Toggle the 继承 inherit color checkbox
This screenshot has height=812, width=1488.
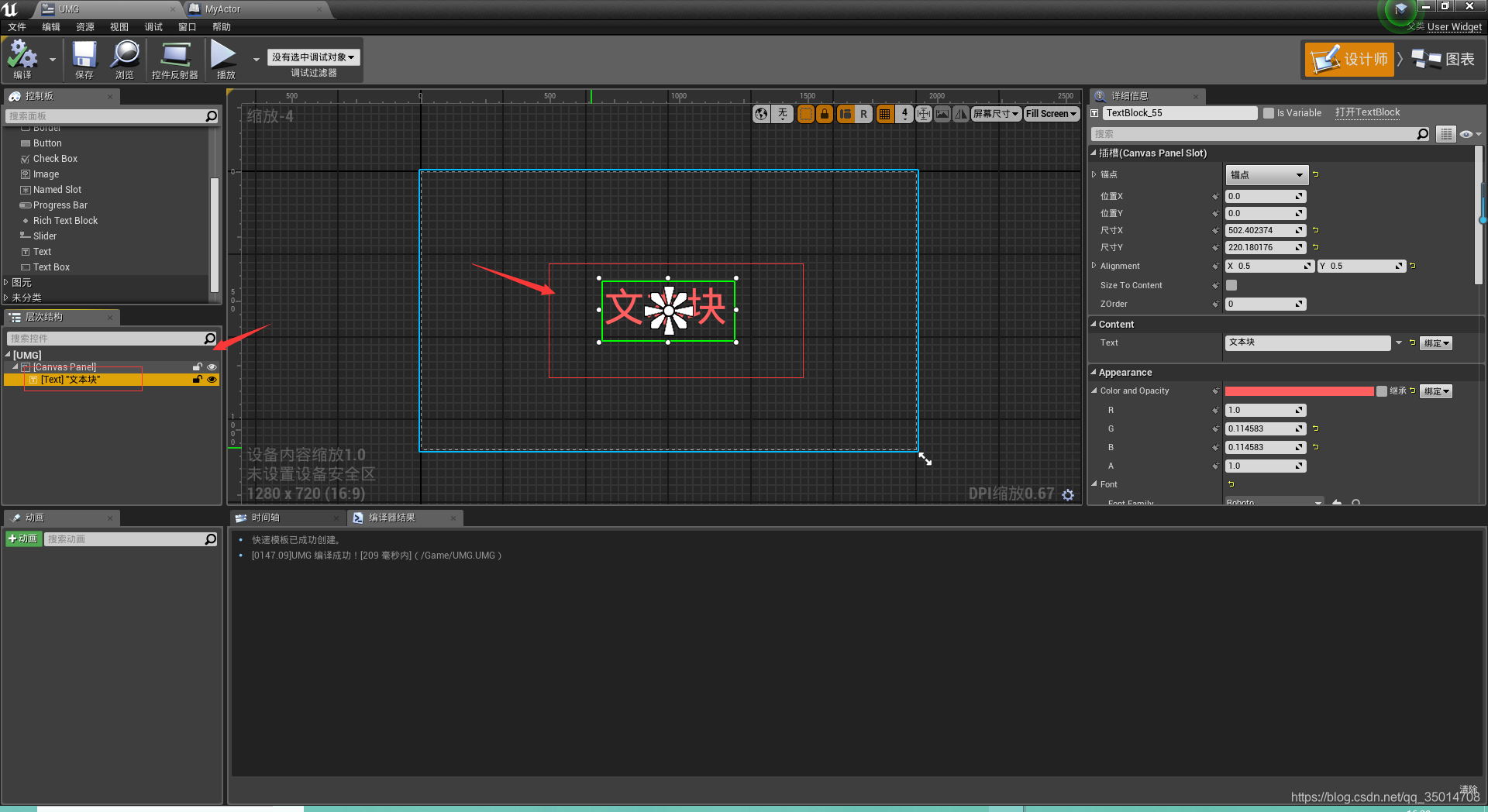[1382, 391]
